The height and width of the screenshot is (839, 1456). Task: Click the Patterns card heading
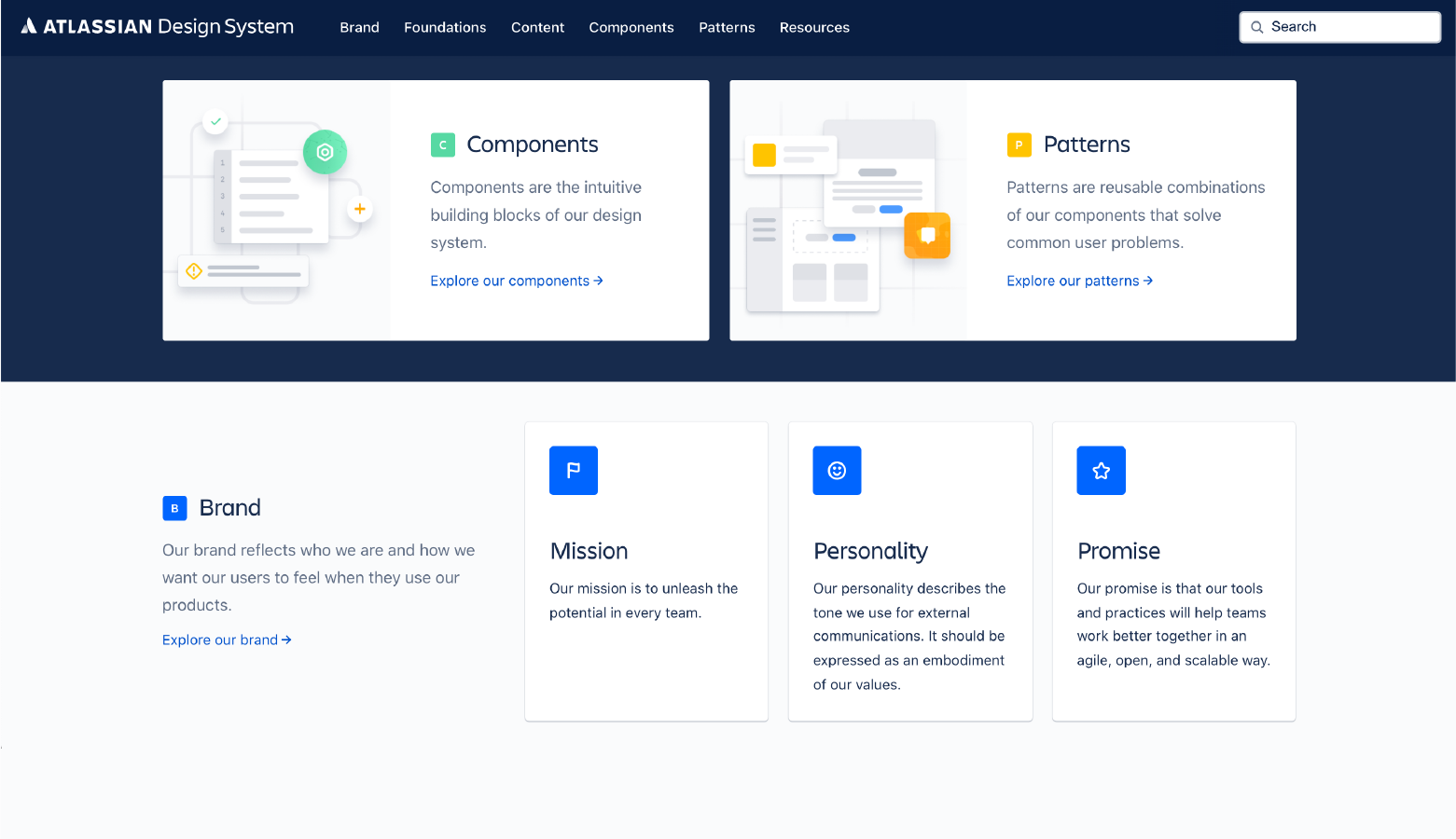[x=1087, y=144]
